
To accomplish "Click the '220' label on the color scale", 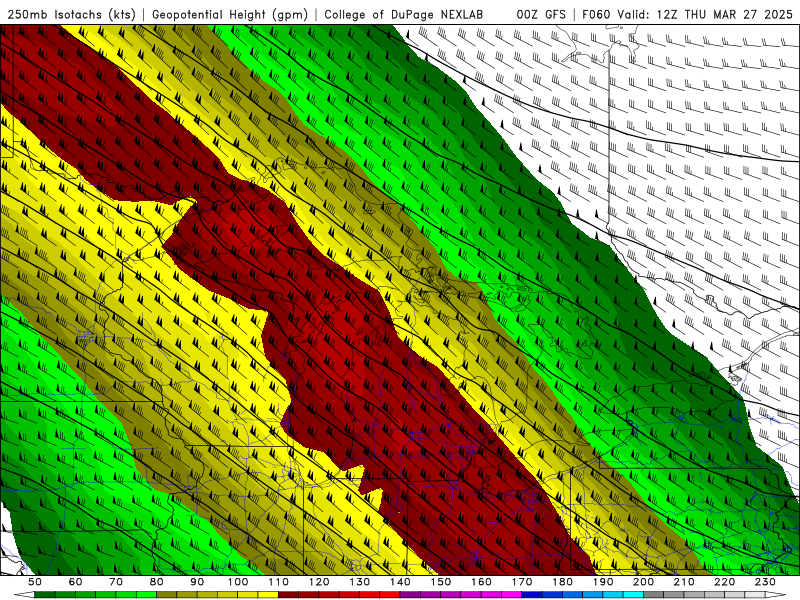I will (724, 582).
